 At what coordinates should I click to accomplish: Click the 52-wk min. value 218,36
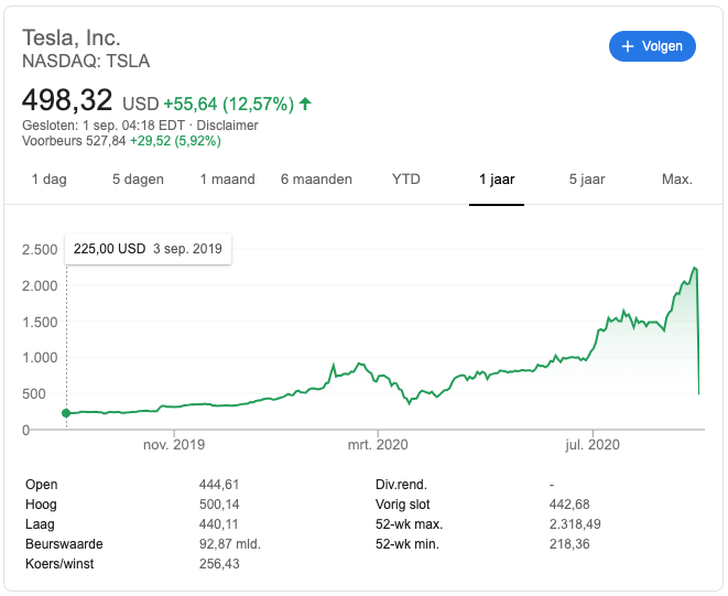[x=569, y=544]
